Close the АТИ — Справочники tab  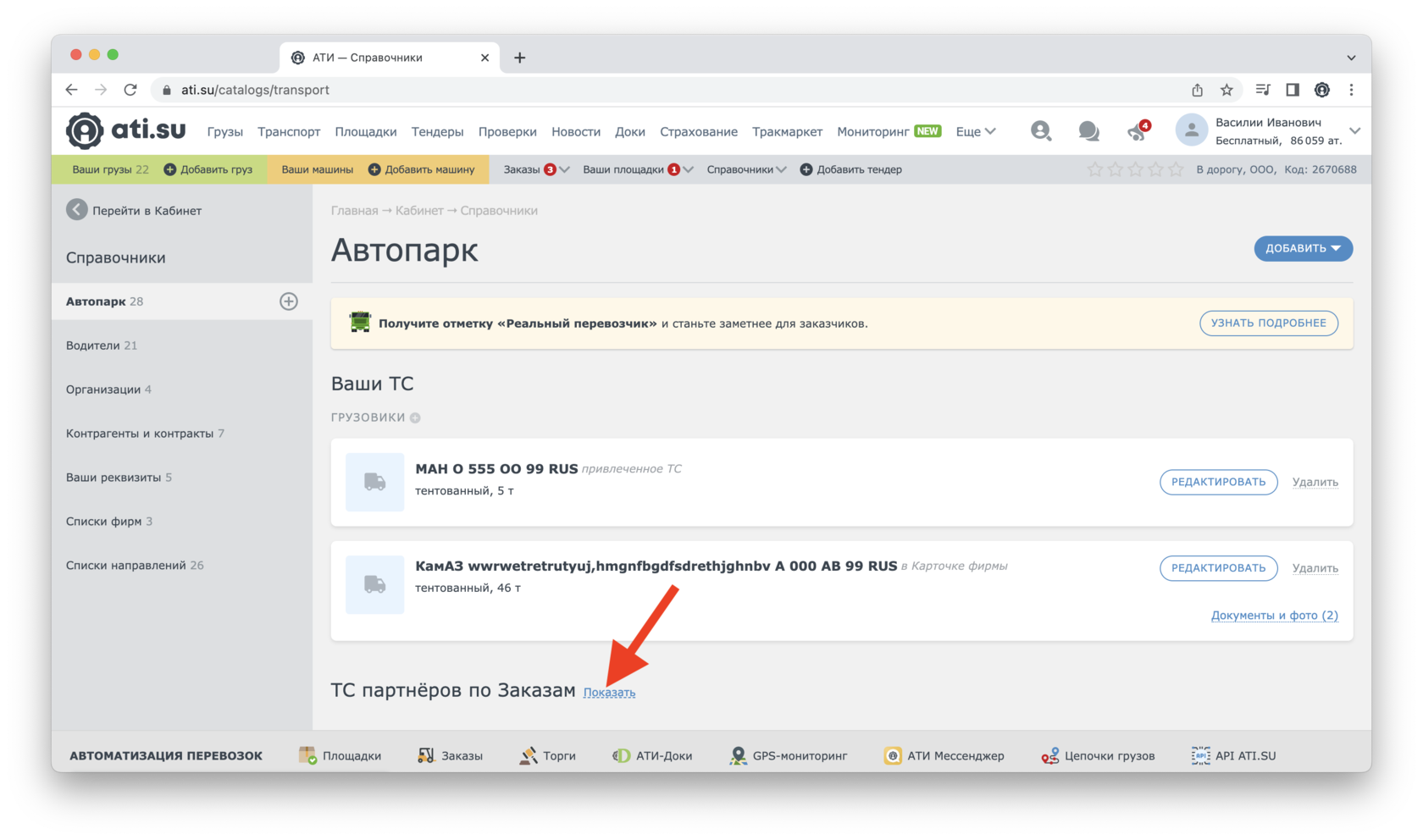coord(484,58)
